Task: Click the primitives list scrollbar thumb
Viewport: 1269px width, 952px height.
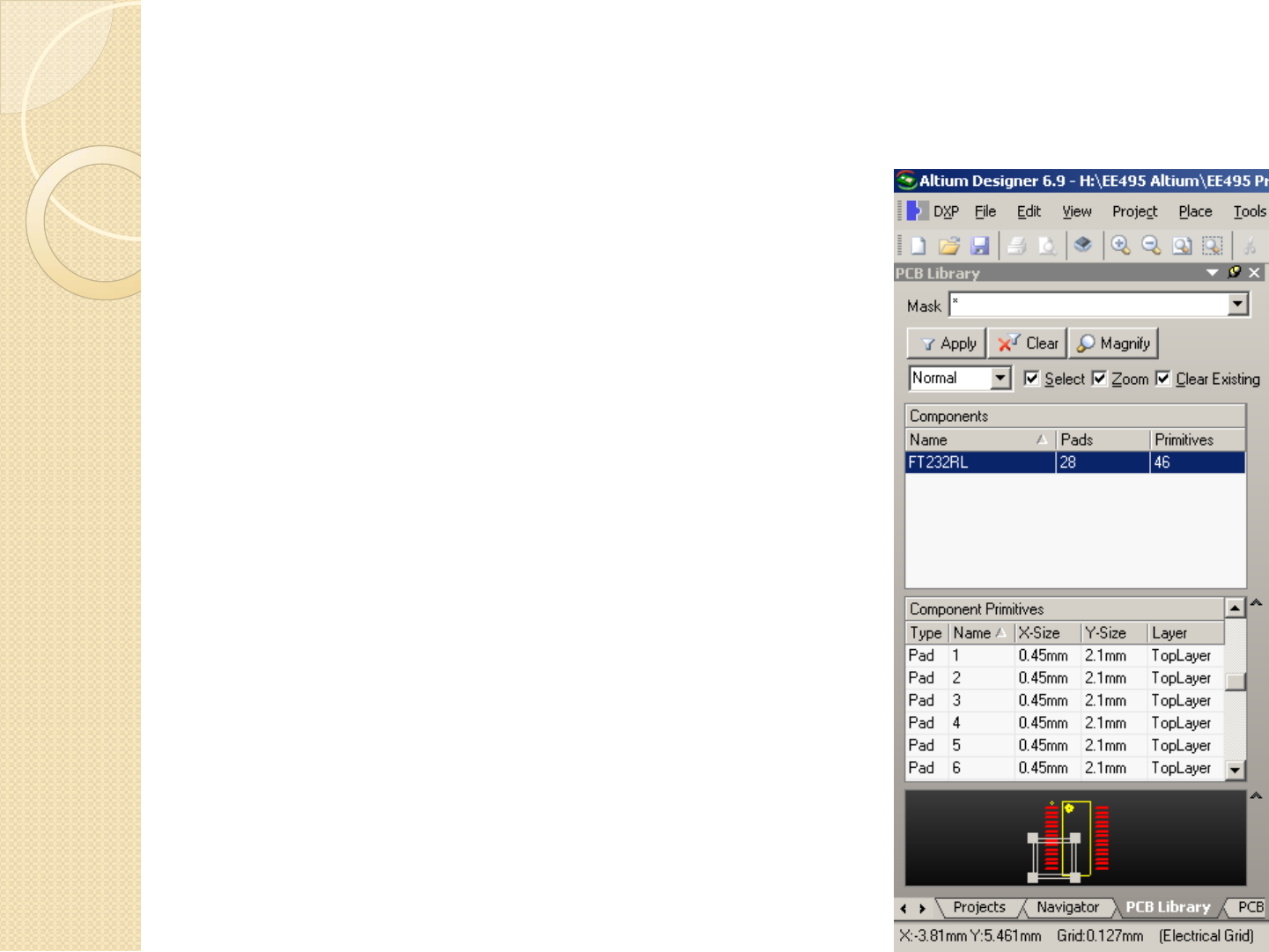Action: click(1236, 681)
